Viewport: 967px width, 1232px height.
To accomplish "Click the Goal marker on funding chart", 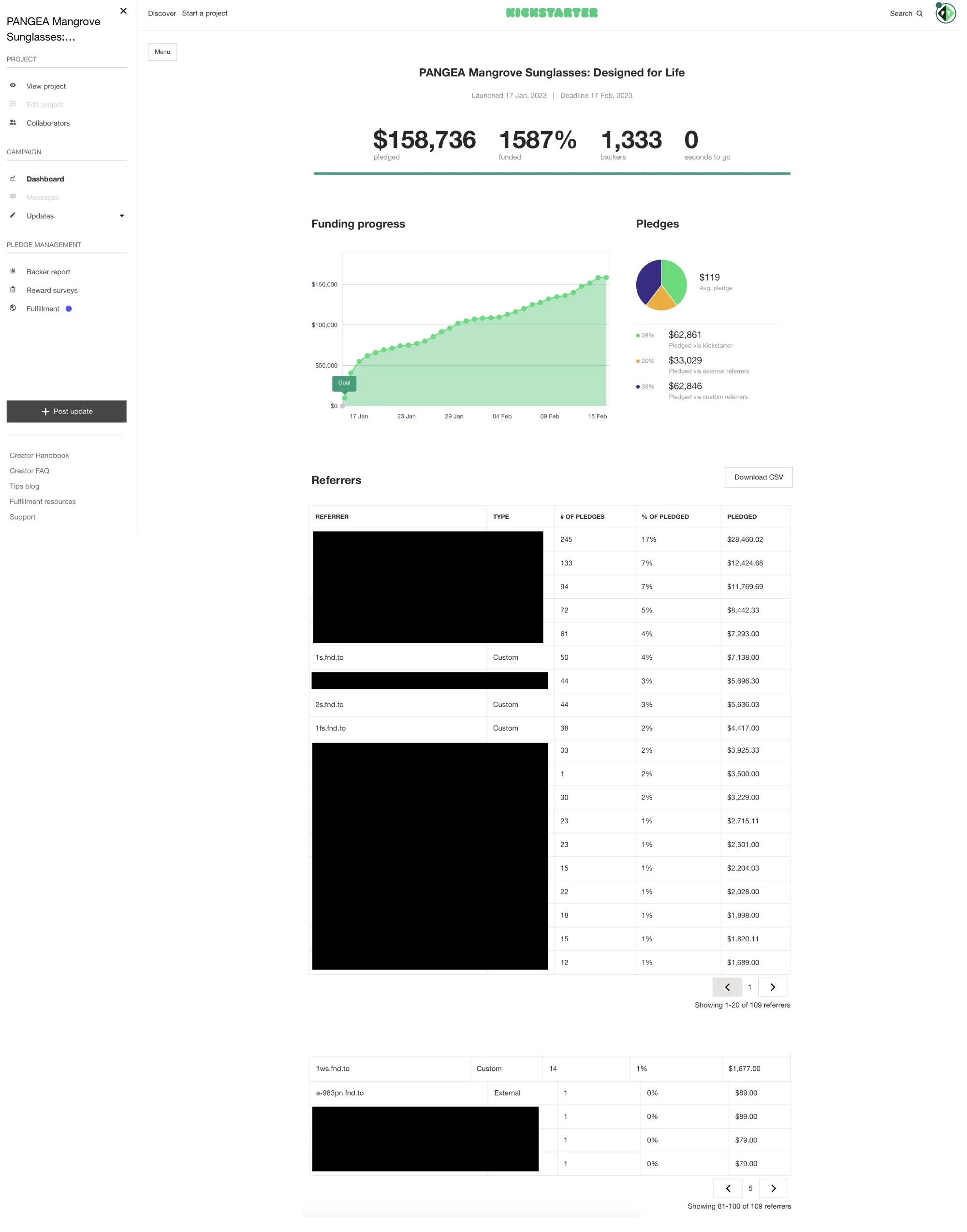I will [x=344, y=383].
